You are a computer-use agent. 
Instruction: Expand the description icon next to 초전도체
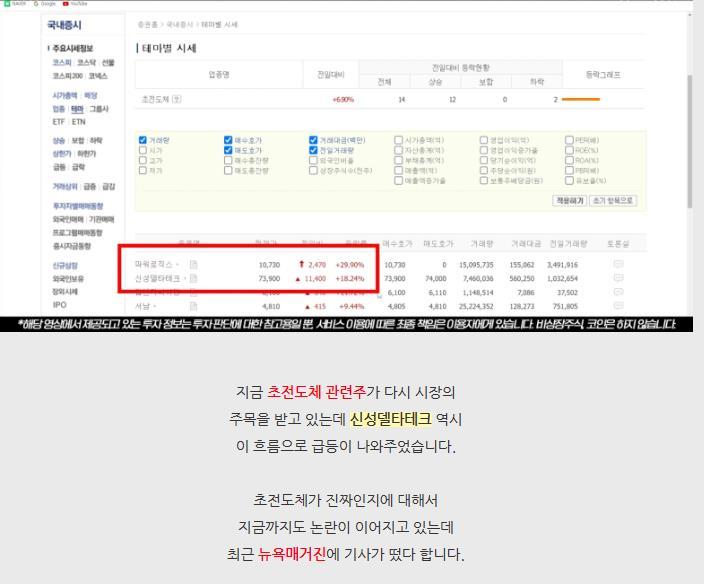click(177, 99)
